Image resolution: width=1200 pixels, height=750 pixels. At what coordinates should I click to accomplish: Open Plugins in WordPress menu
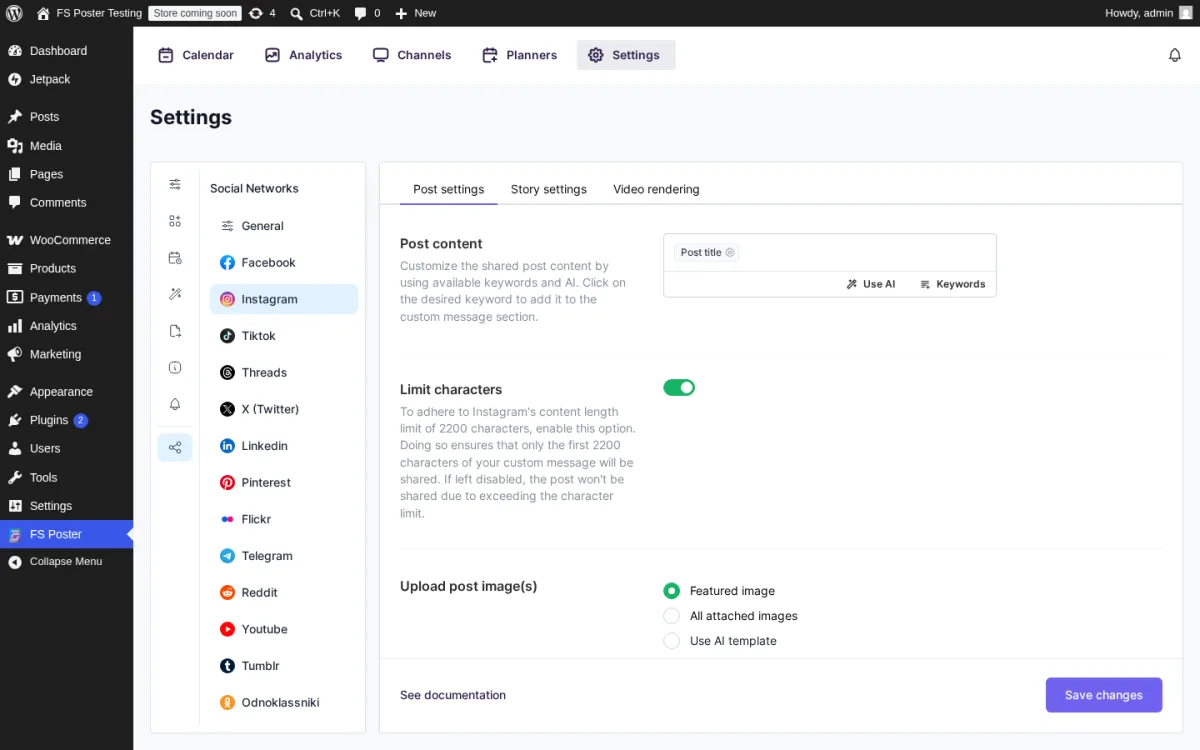[66, 420]
